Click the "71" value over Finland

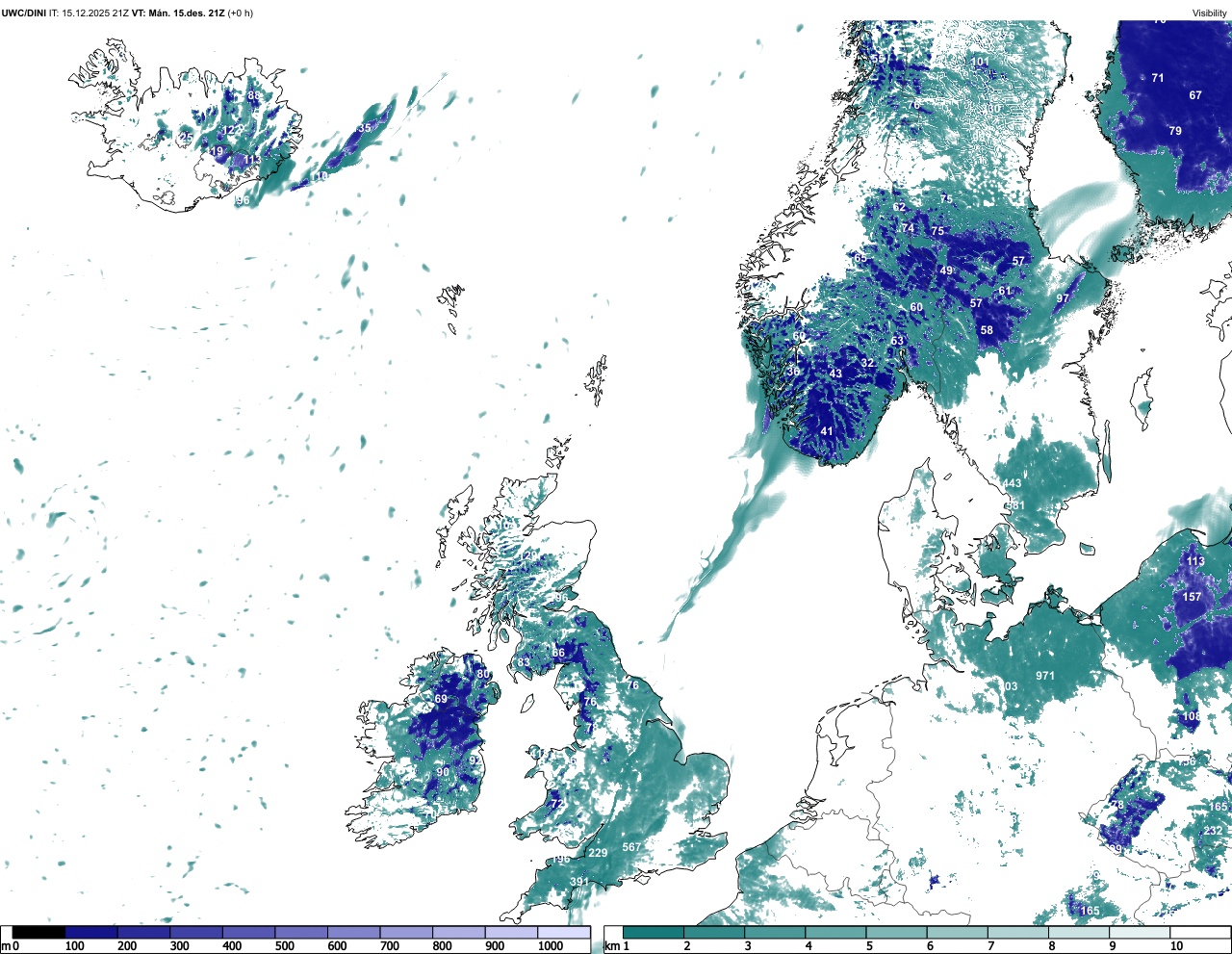[1158, 78]
